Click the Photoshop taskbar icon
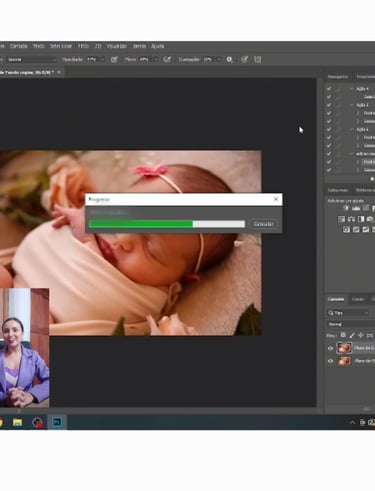375x491 pixels. click(57, 422)
